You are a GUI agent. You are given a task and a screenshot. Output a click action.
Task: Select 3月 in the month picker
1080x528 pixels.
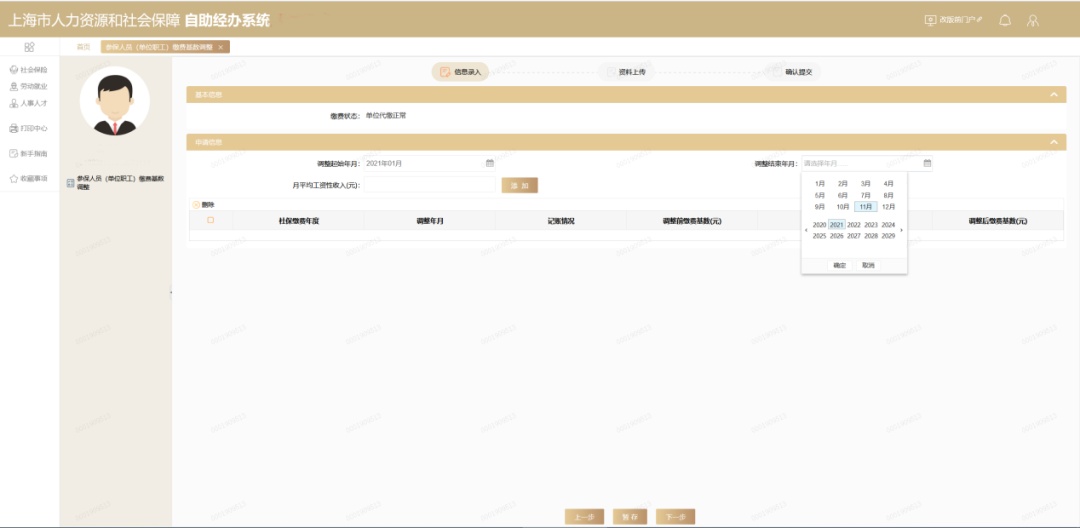(866, 184)
